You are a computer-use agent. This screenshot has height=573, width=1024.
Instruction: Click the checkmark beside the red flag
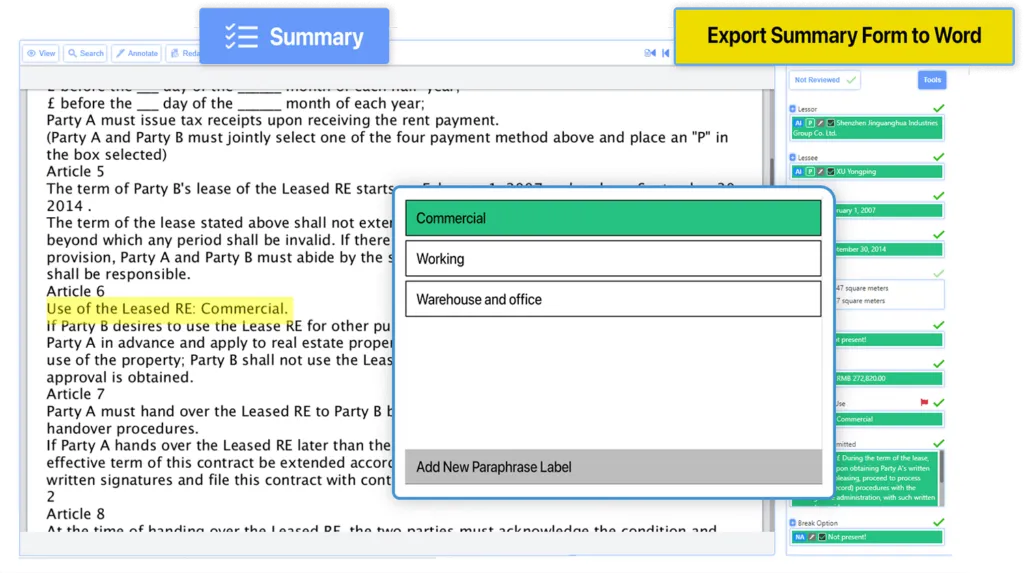point(938,402)
